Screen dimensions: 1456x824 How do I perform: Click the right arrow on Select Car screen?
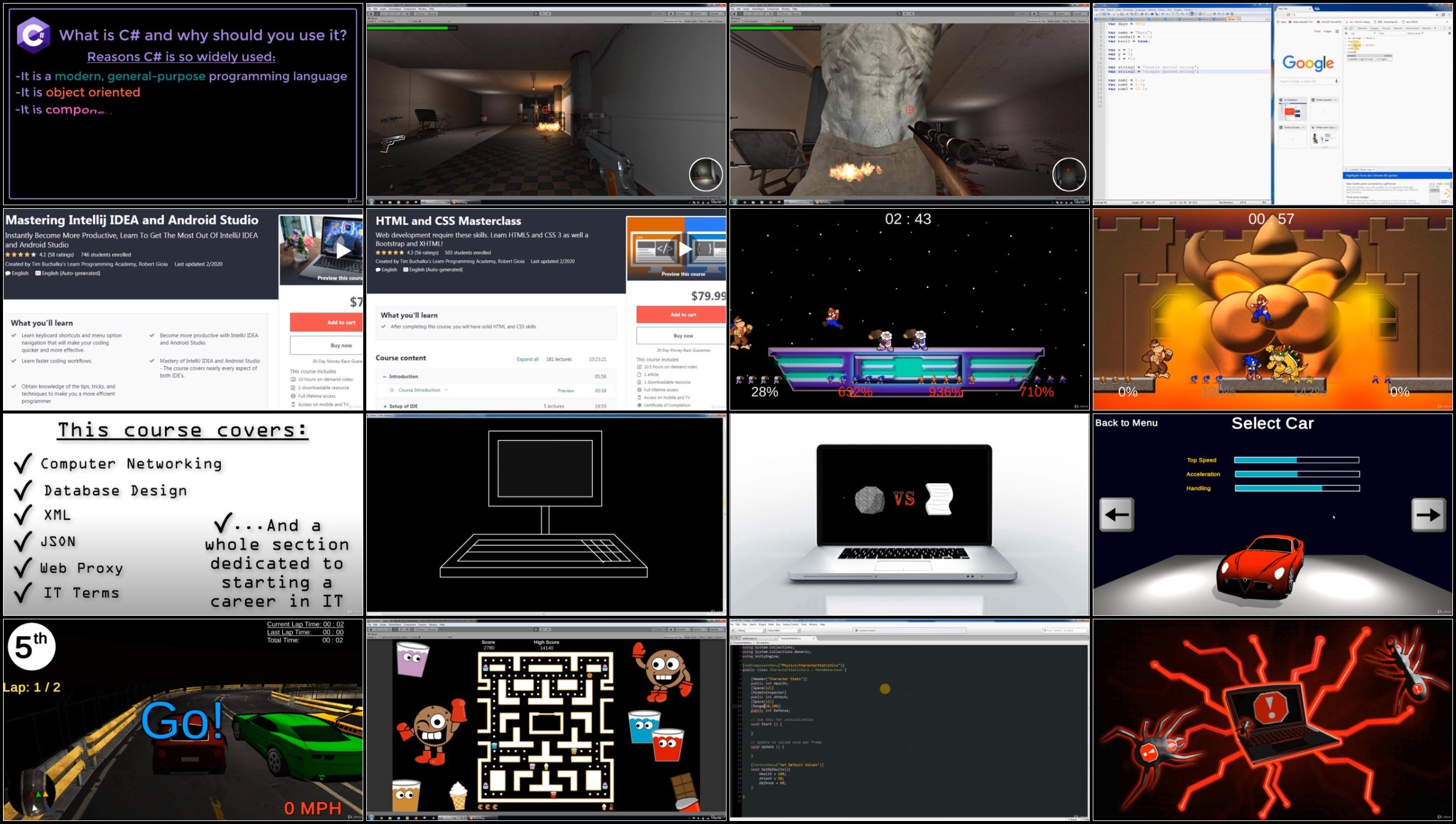click(x=1428, y=514)
